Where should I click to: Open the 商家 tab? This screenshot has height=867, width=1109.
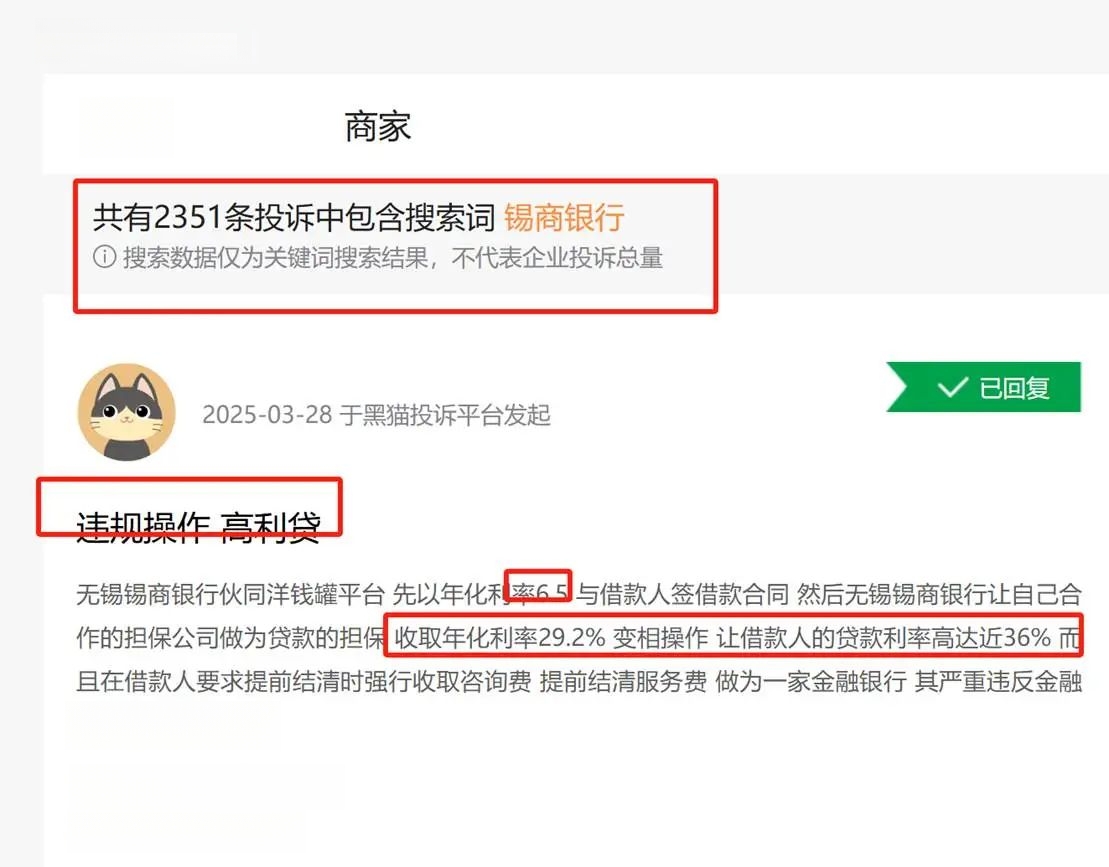tap(378, 127)
